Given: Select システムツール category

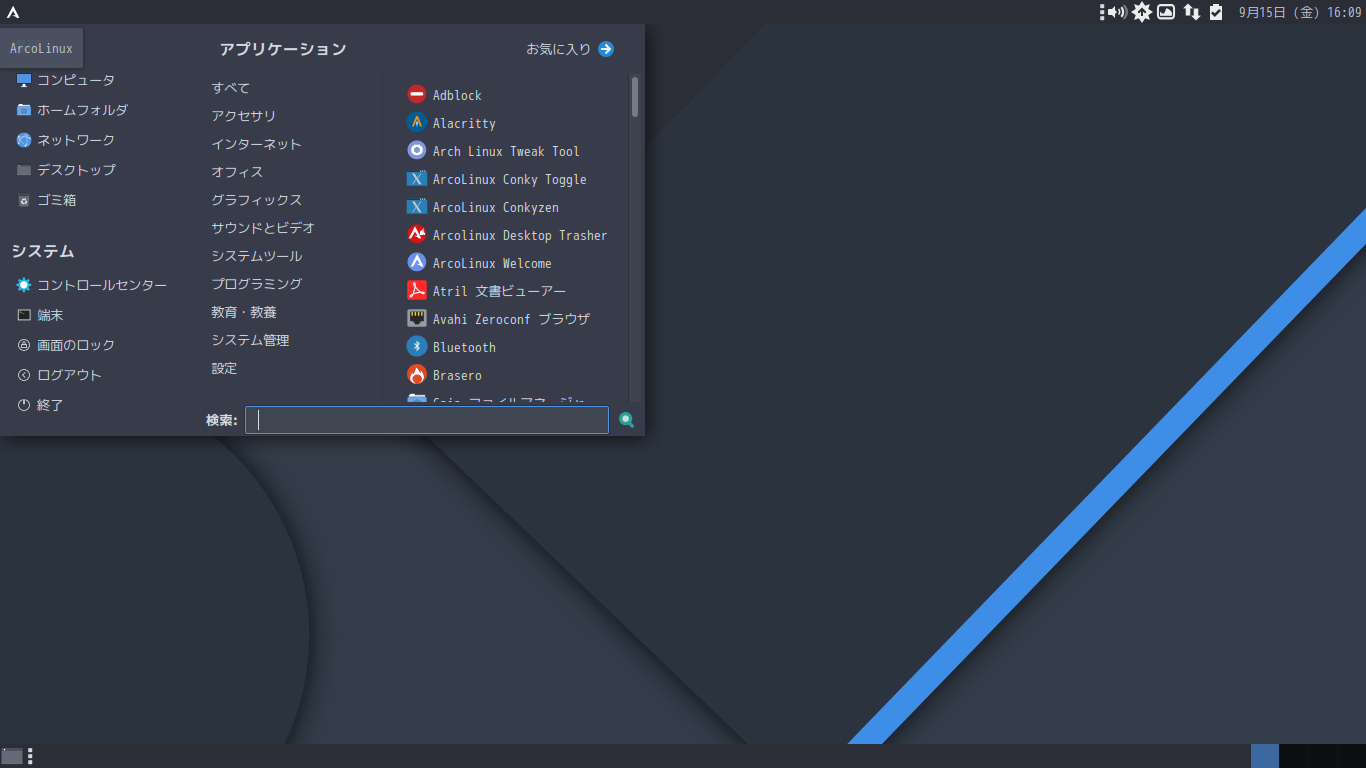Looking at the screenshot, I should (256, 256).
